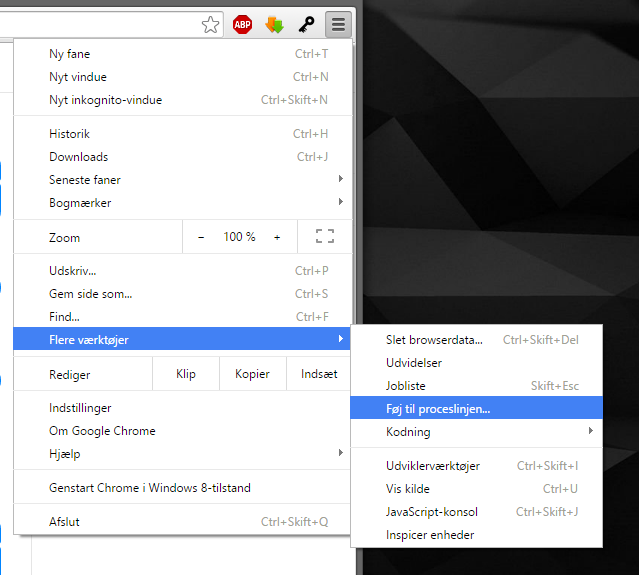The image size is (639, 575).
Task: Click the bookmark star icon
Action: pyautogui.click(x=210, y=25)
